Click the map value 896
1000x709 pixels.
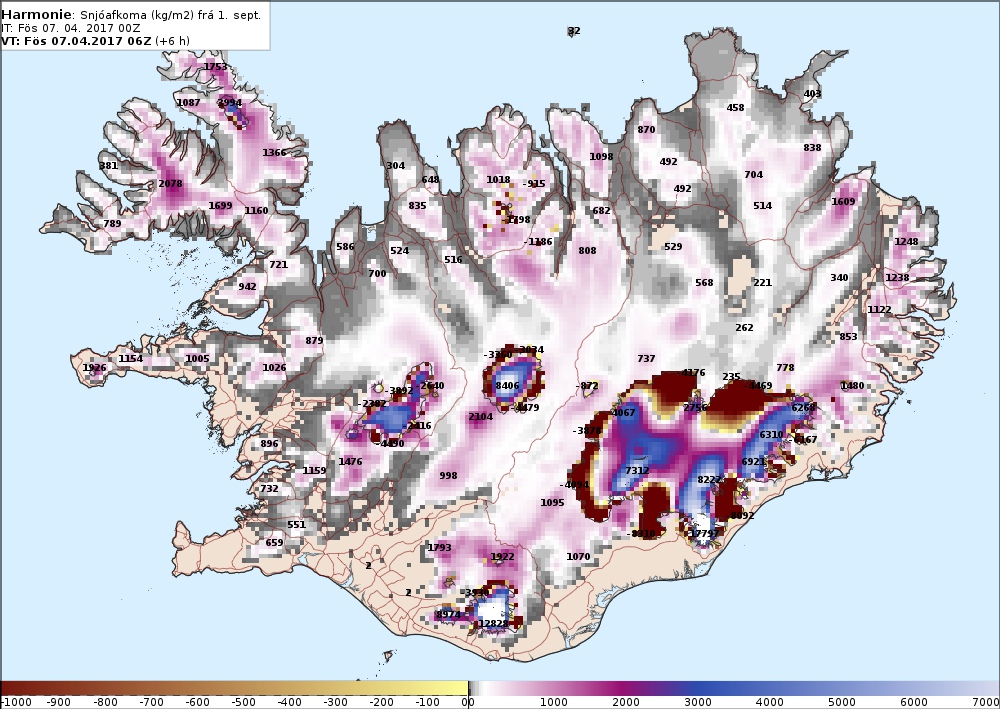[x=270, y=444]
